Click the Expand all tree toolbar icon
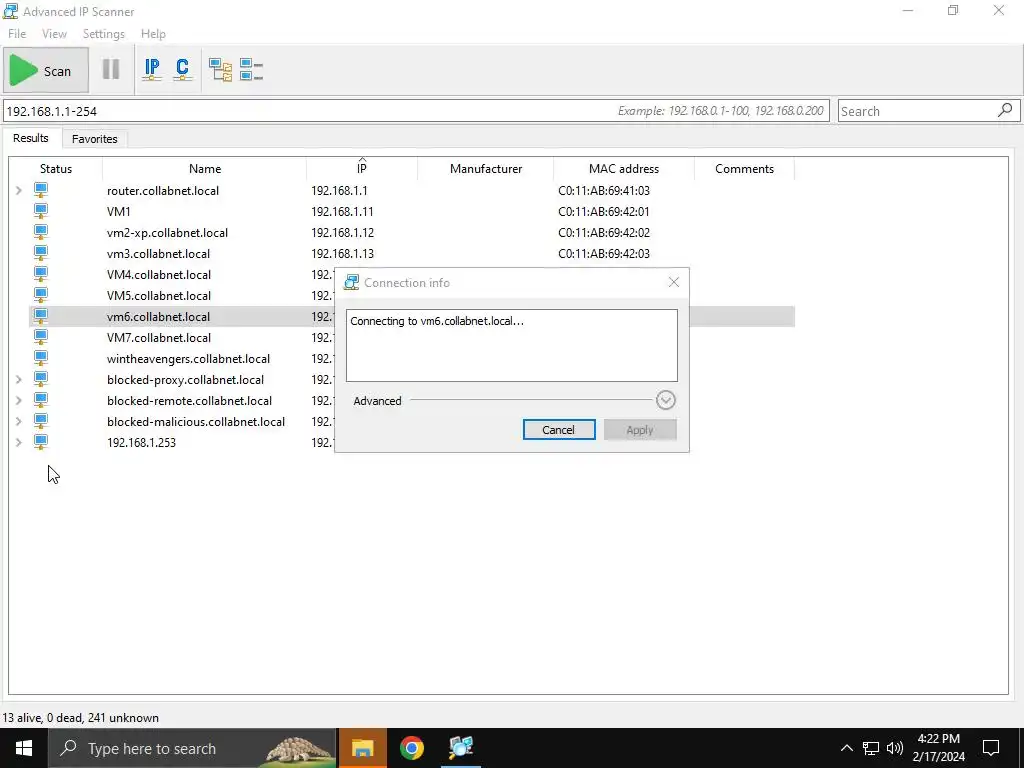The image size is (1024, 768). [x=220, y=69]
